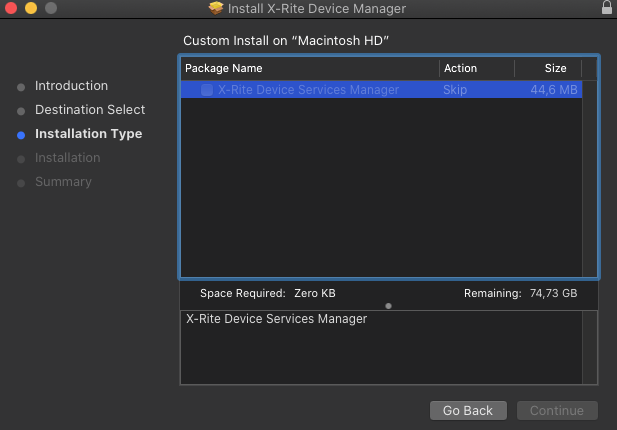Image resolution: width=617 pixels, height=430 pixels.
Task: Click the Introduction step in the sidebar
Action: [x=71, y=86]
